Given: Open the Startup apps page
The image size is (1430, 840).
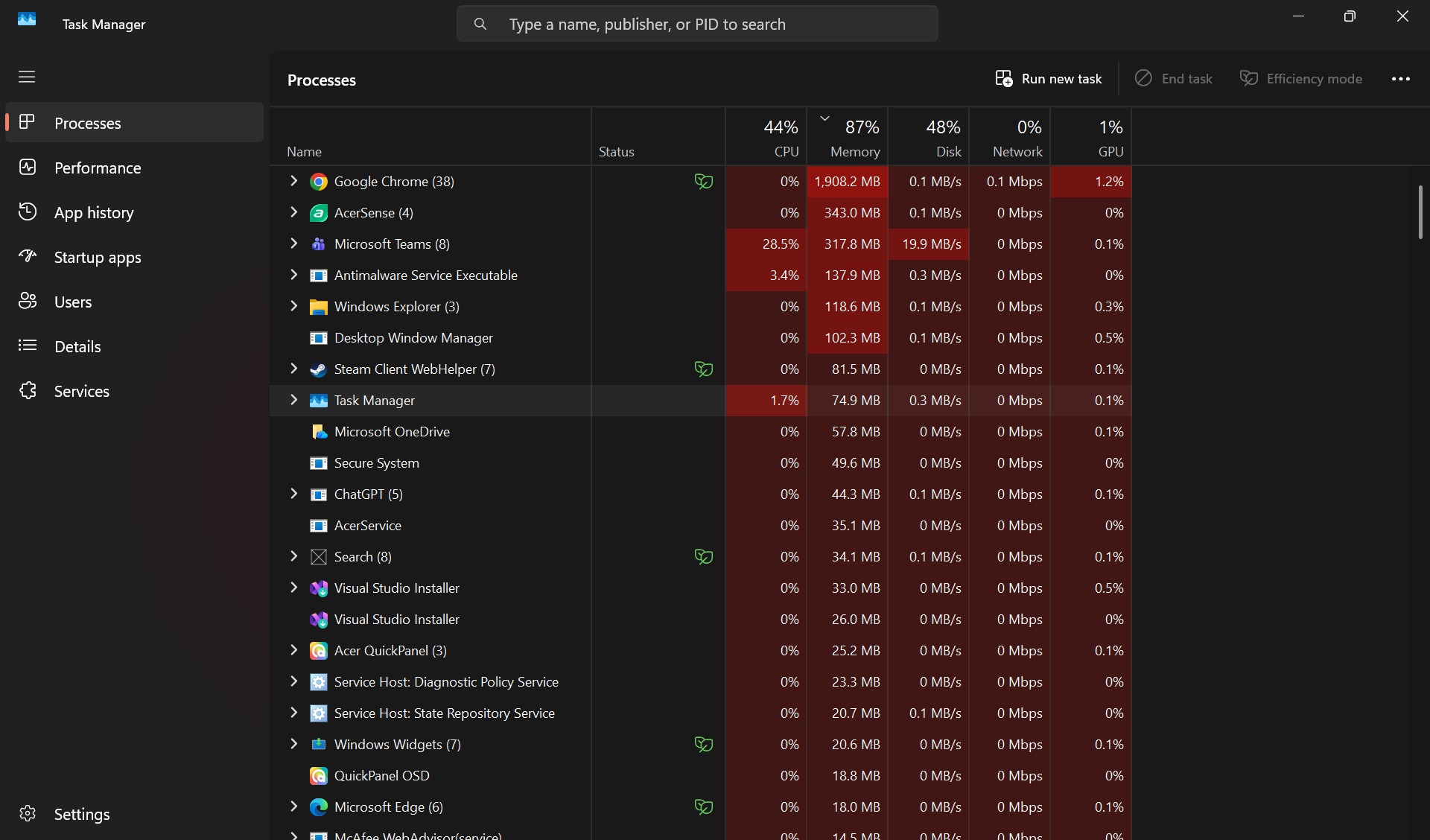Looking at the screenshot, I should click(x=98, y=257).
